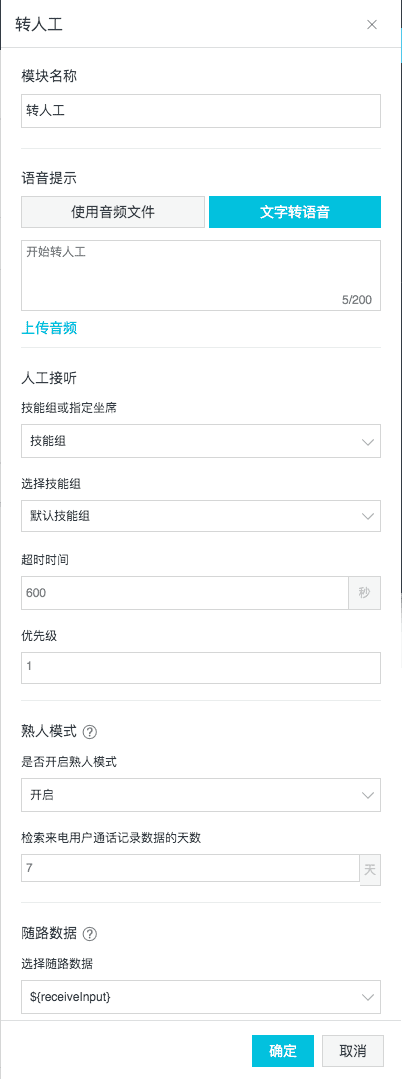Viewport: 402px width, 1079px height.
Task: Expand the 默认技能组 dropdown
Action: point(201,515)
